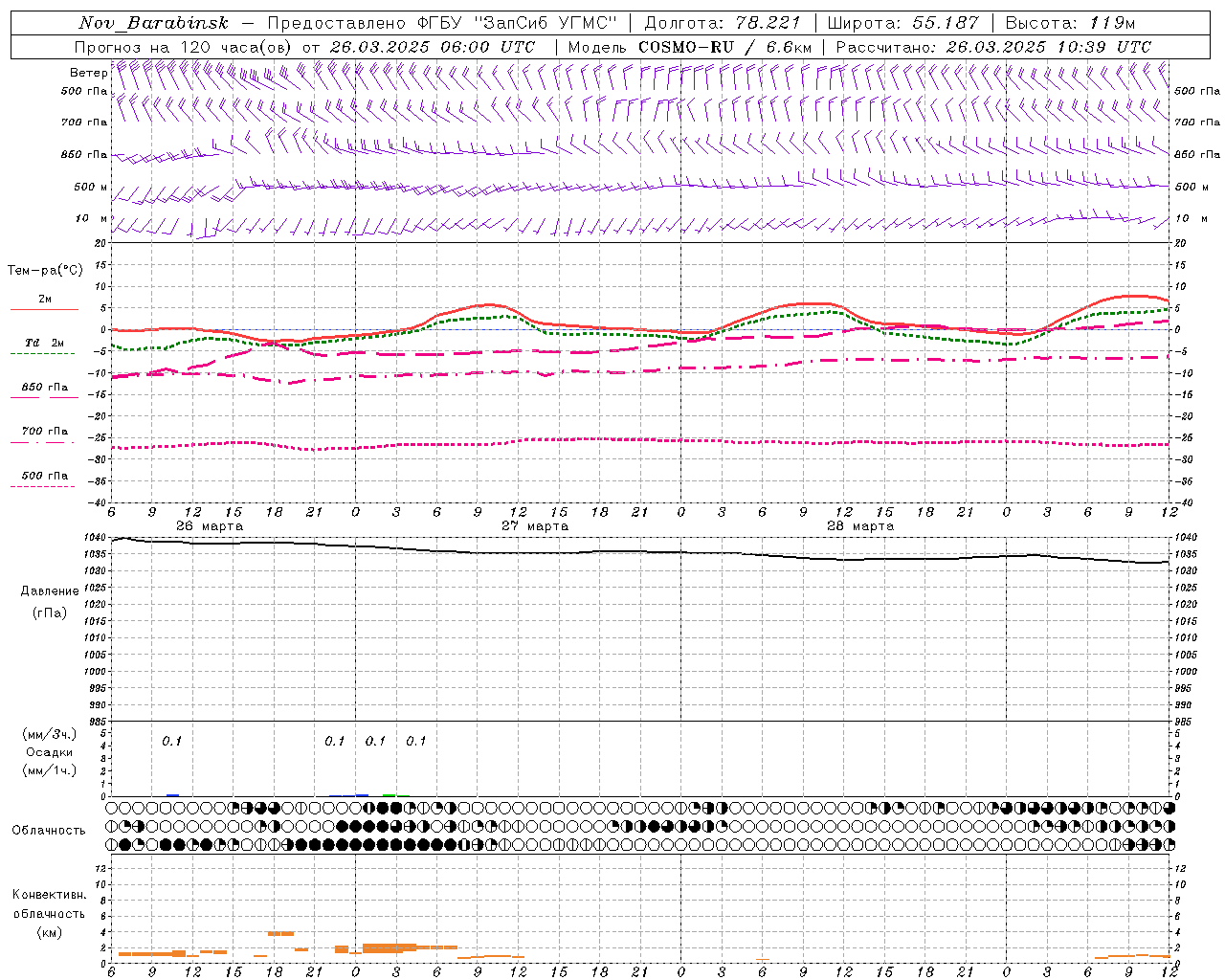Click the 700 гПа temperature legend entry

[x=44, y=432]
